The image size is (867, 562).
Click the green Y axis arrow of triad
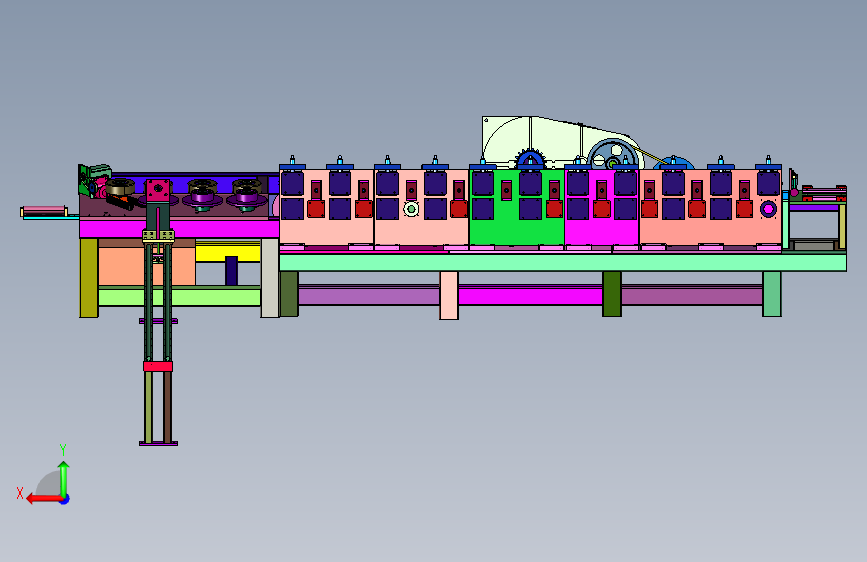[x=64, y=478]
